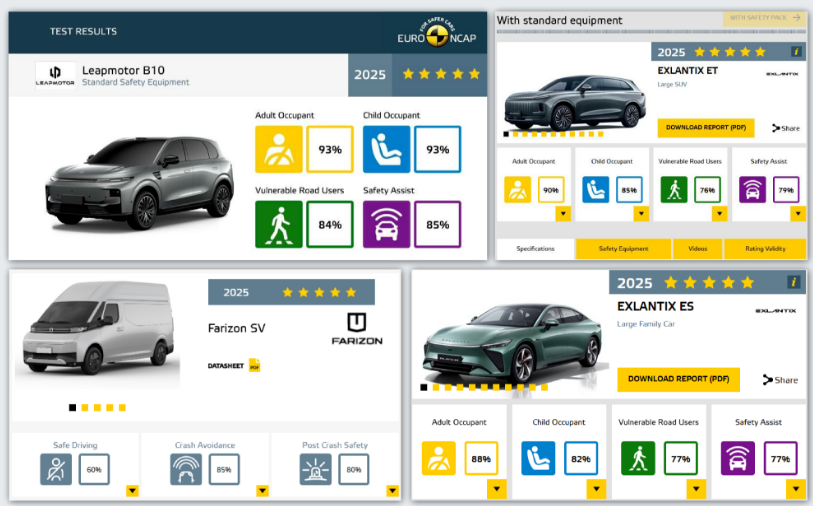Click EXLANTIX ET Safety Assist icon

752,190
